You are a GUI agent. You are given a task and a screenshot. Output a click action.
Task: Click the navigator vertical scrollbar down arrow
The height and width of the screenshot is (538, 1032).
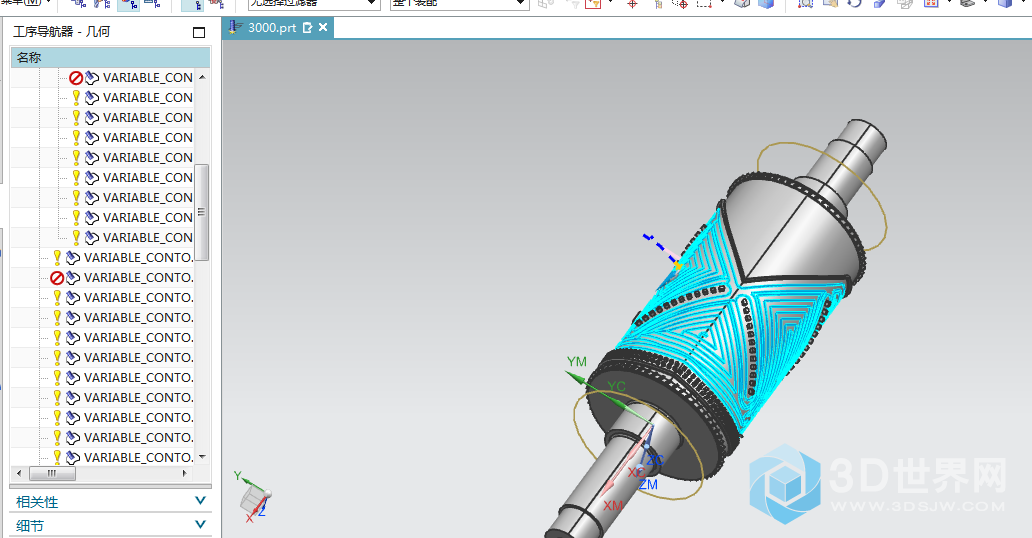click(202, 456)
